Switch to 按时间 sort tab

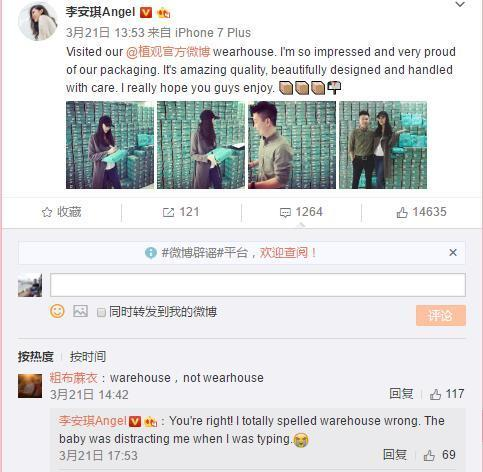[x=88, y=357]
